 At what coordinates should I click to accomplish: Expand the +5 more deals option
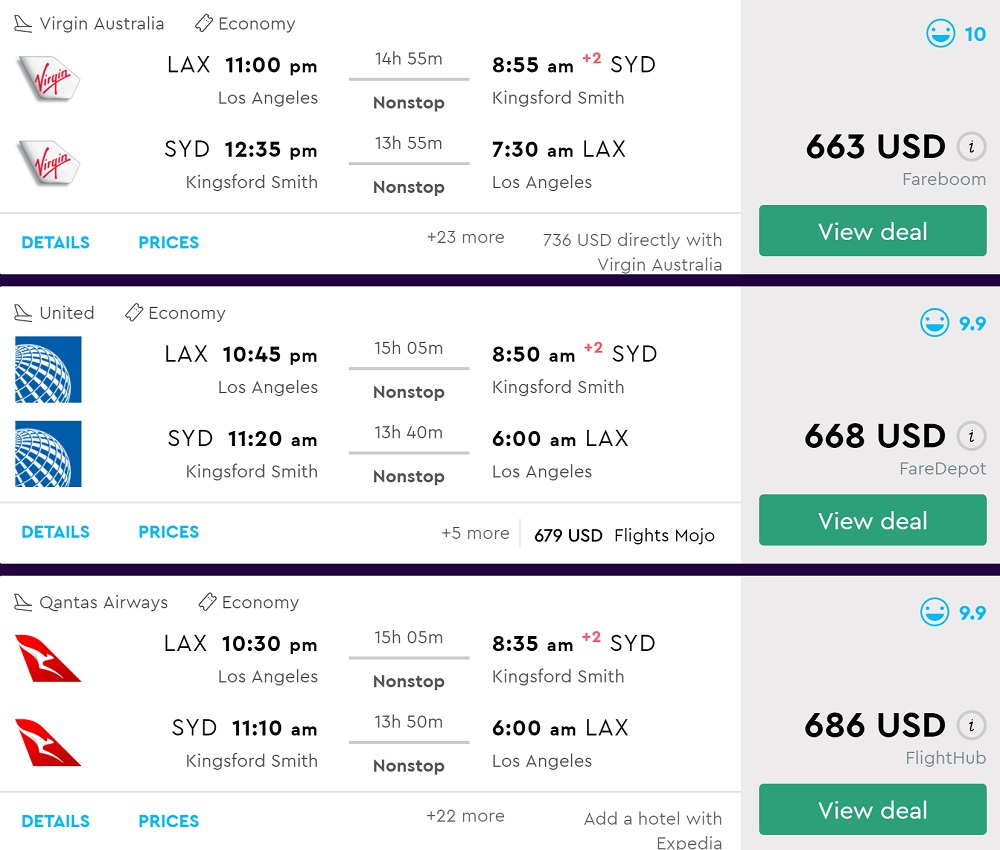(x=475, y=534)
